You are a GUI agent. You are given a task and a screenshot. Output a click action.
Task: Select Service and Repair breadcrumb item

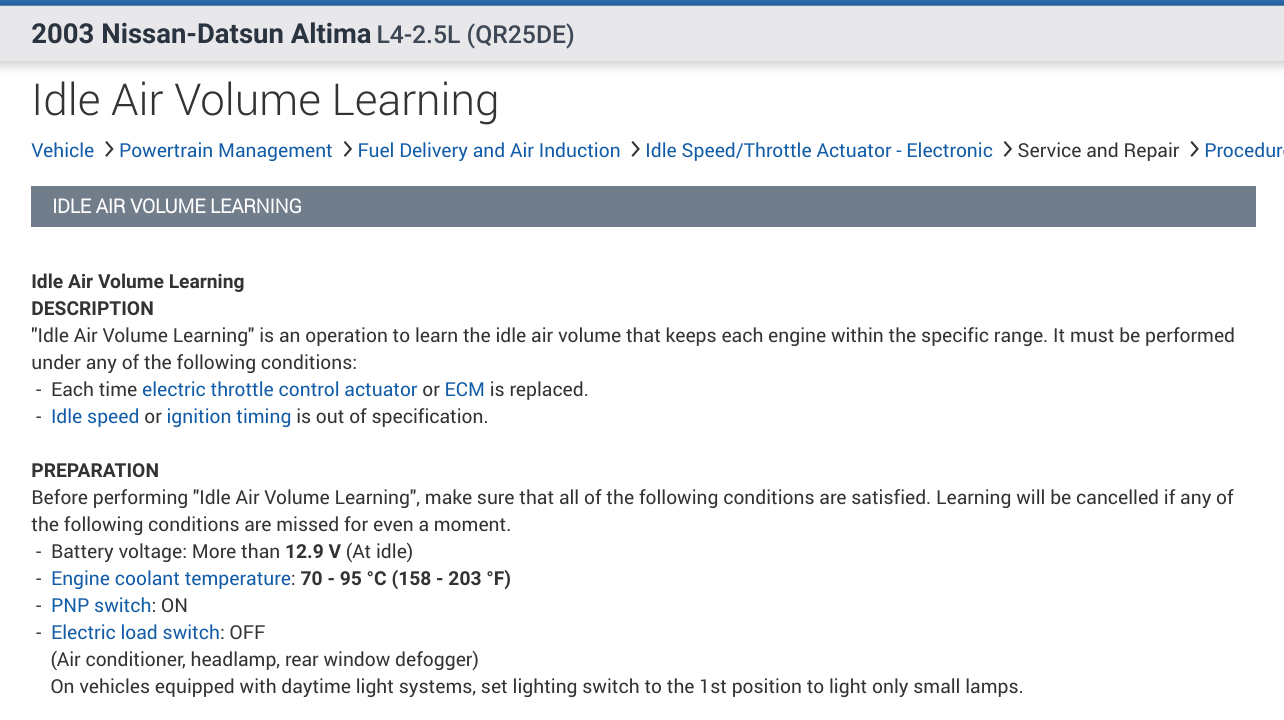1098,151
